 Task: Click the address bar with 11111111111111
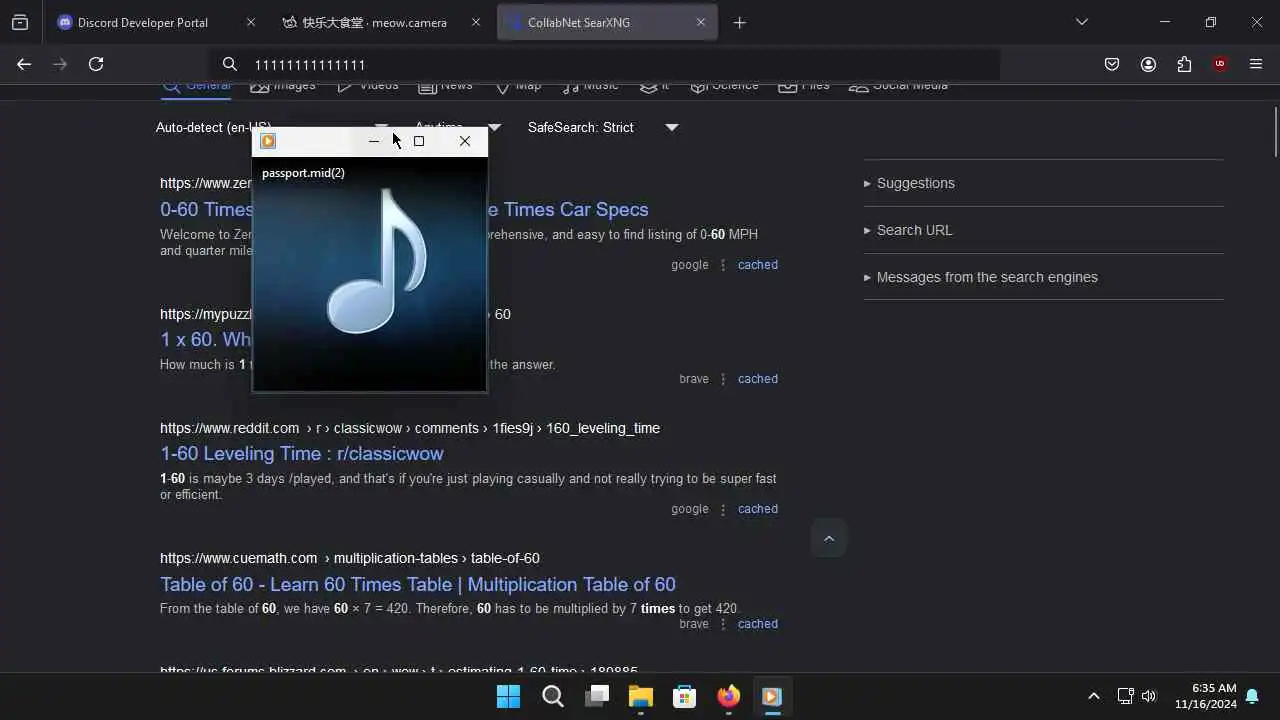[x=605, y=64]
